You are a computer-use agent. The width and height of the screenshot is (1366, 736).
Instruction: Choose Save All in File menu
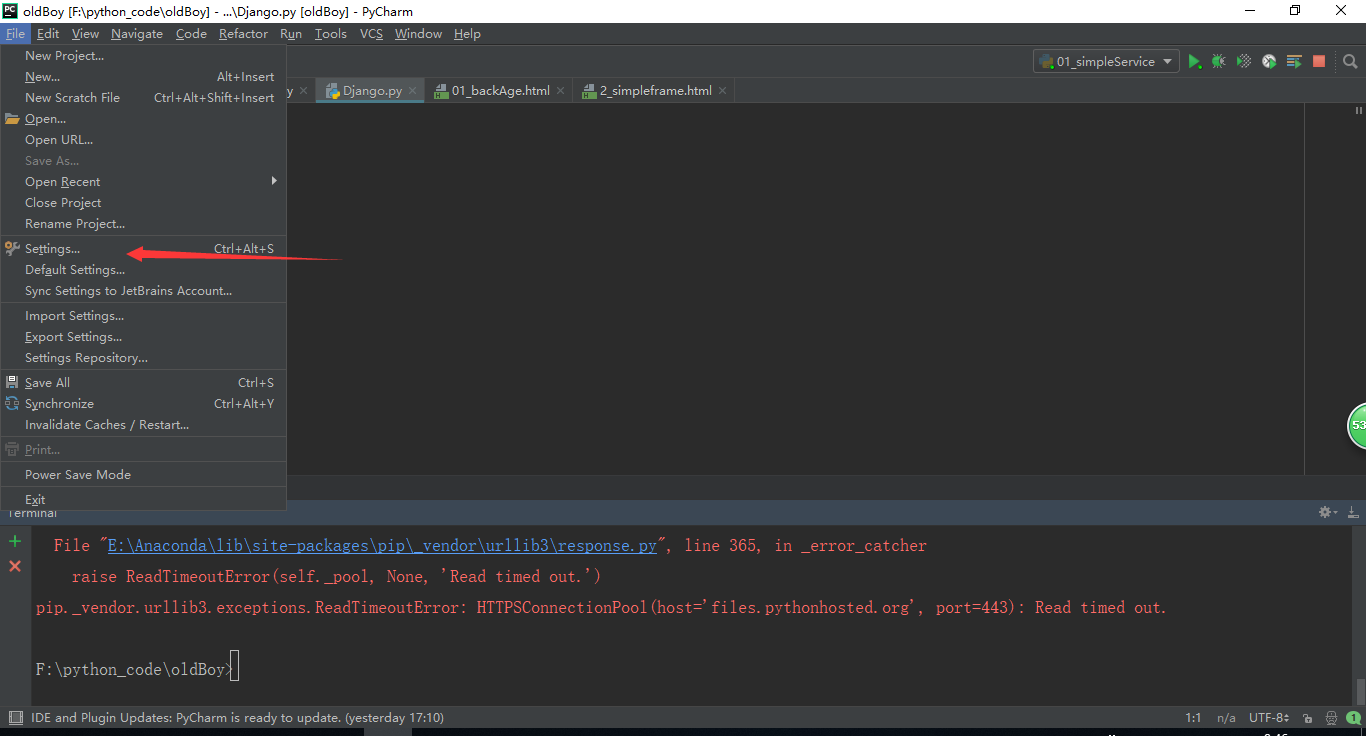coord(143,383)
